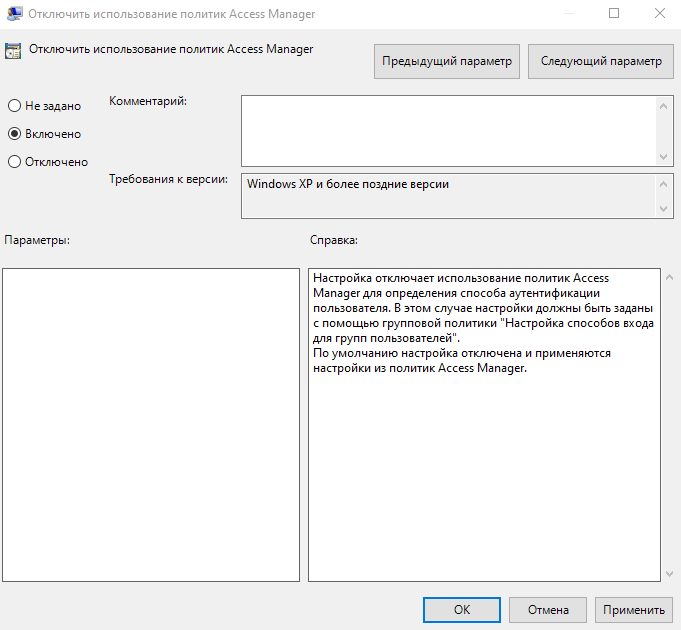Viewport: 681px width, 630px height.
Task: Click inside the empty "Параметры" panel
Action: click(151, 424)
